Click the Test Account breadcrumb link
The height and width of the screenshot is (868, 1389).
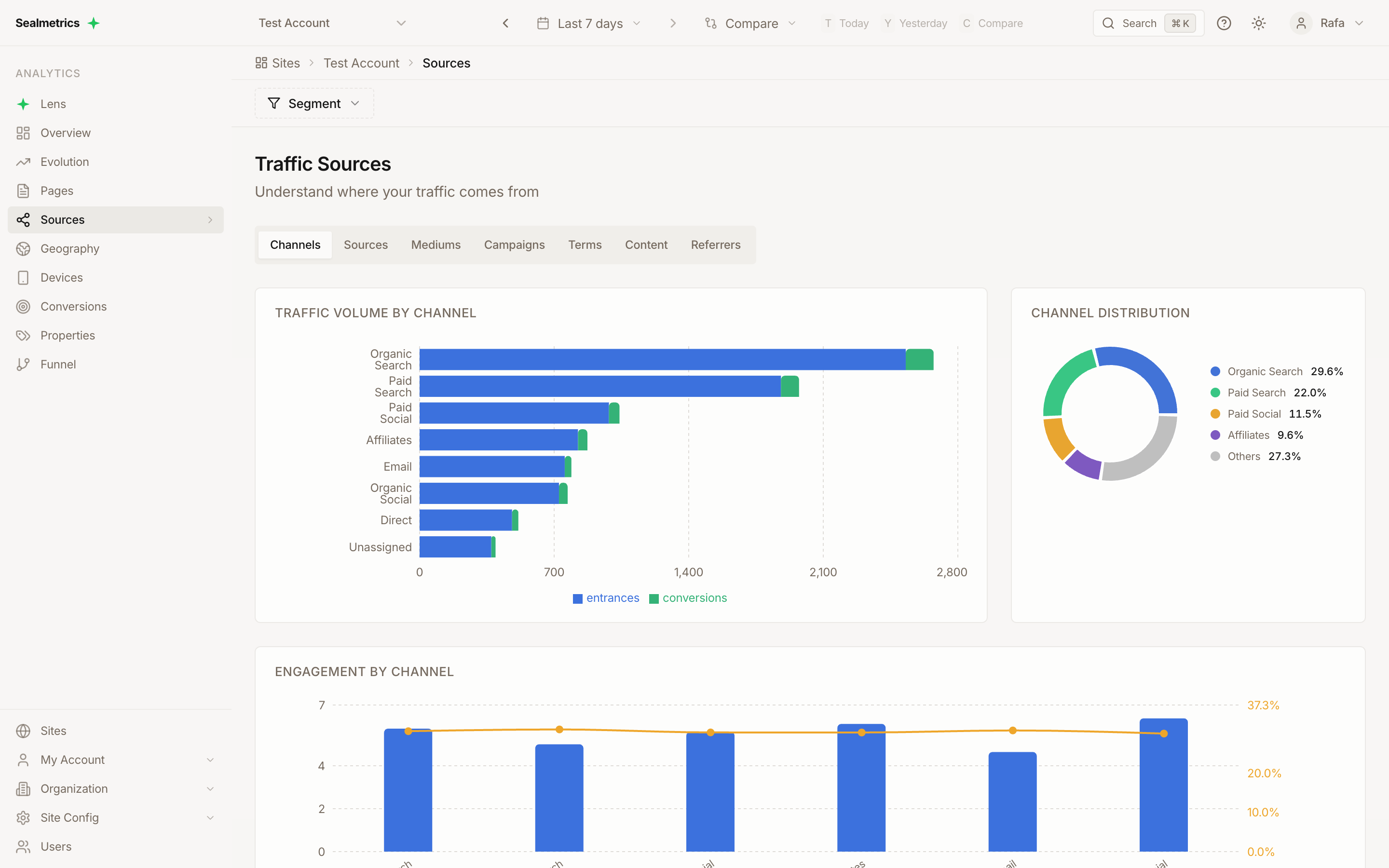coord(361,63)
